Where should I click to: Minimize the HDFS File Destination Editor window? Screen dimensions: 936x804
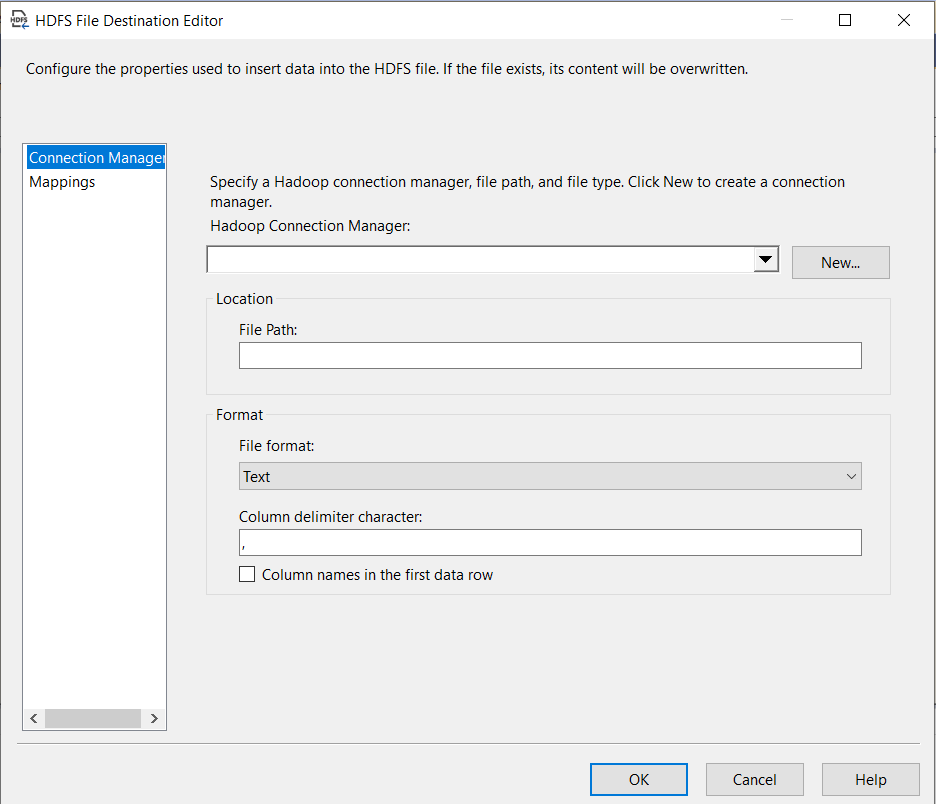[x=786, y=20]
